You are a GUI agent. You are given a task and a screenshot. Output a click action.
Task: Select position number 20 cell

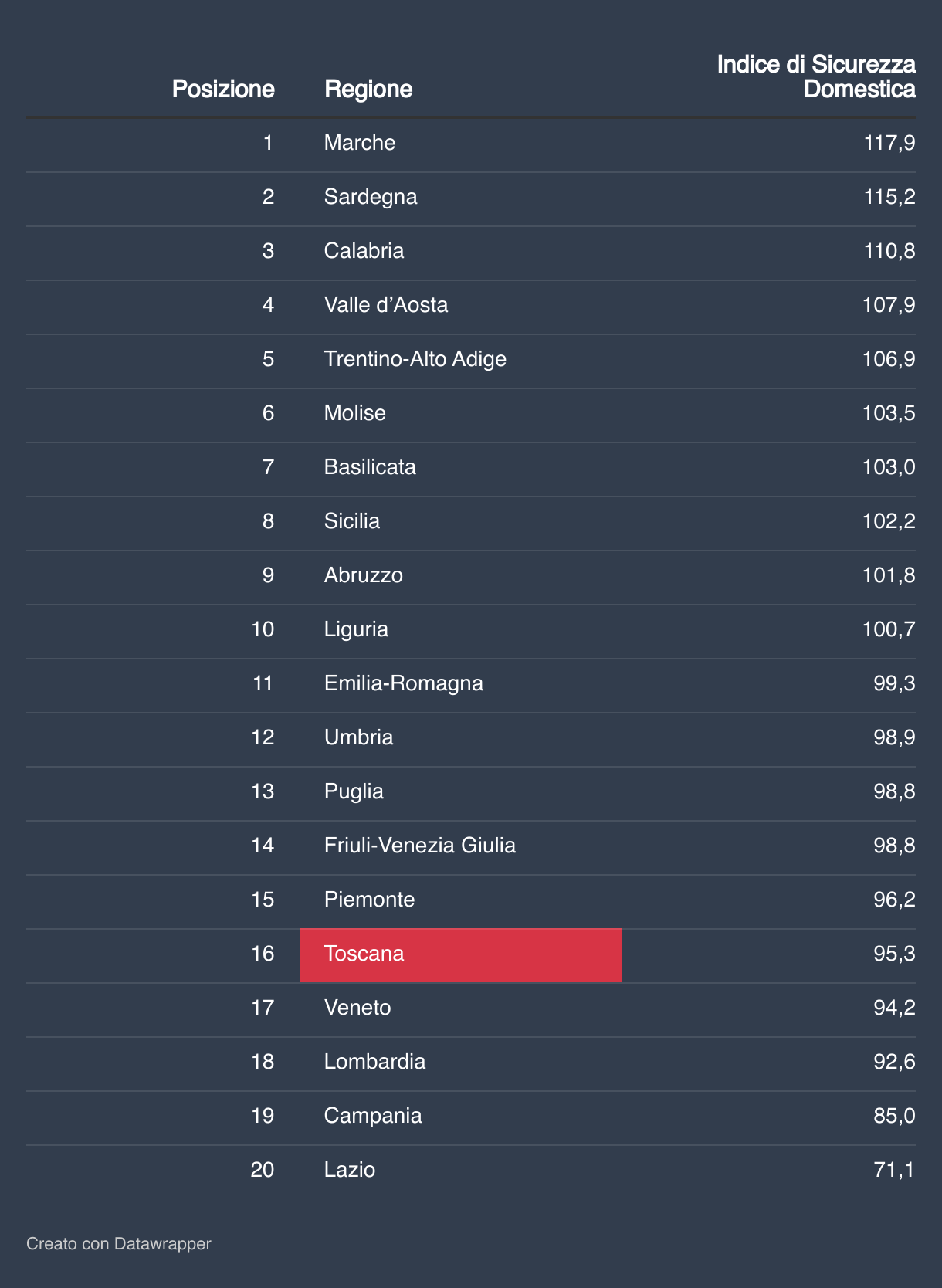point(263,1170)
